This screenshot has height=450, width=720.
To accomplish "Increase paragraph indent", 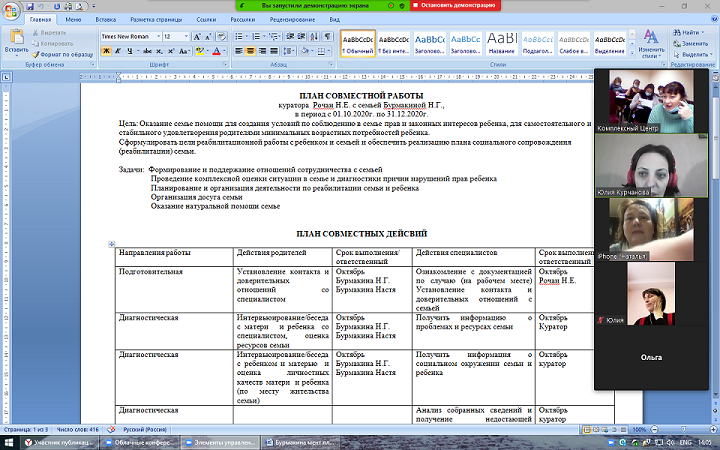I will 301,36.
